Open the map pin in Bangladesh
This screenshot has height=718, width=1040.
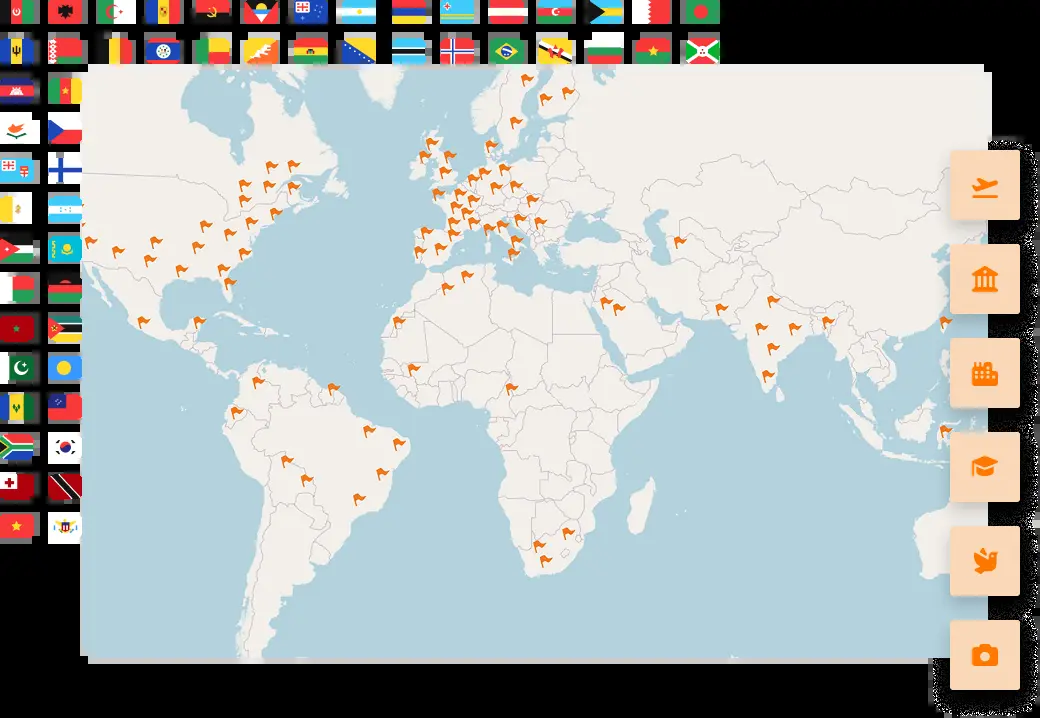pyautogui.click(x=827, y=322)
